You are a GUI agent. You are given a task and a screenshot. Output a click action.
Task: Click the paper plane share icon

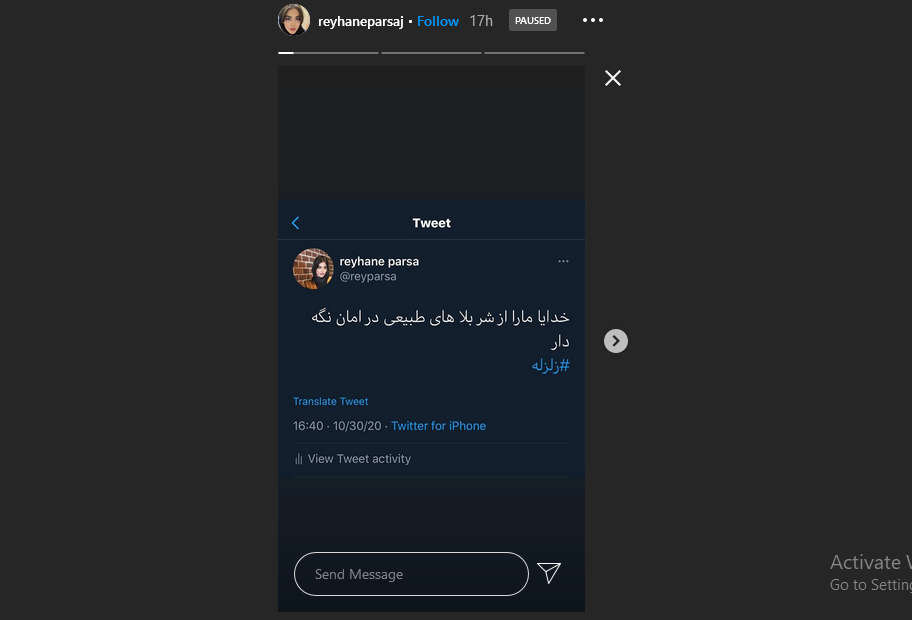(x=548, y=573)
